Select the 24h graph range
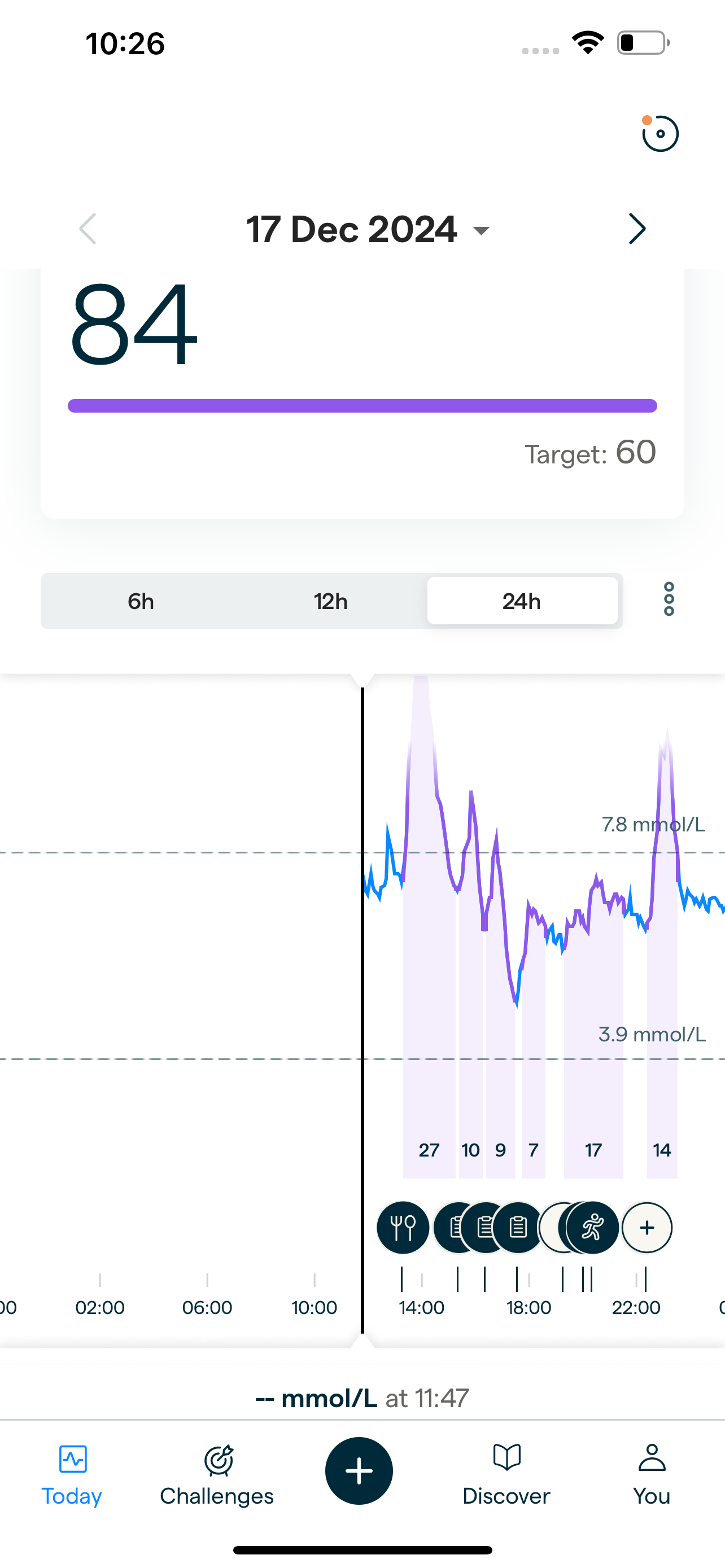Screen dimensions: 725x1568 click(522, 601)
